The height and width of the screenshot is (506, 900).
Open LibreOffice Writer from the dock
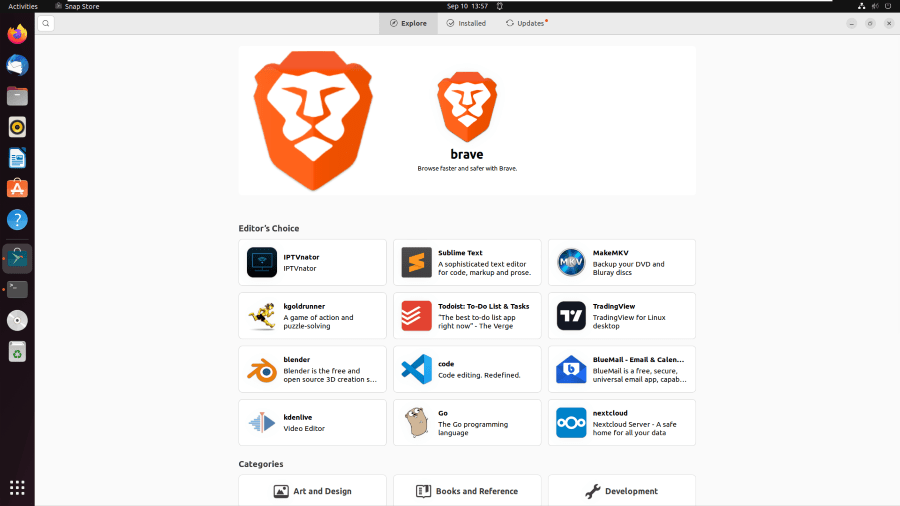tap(17, 158)
